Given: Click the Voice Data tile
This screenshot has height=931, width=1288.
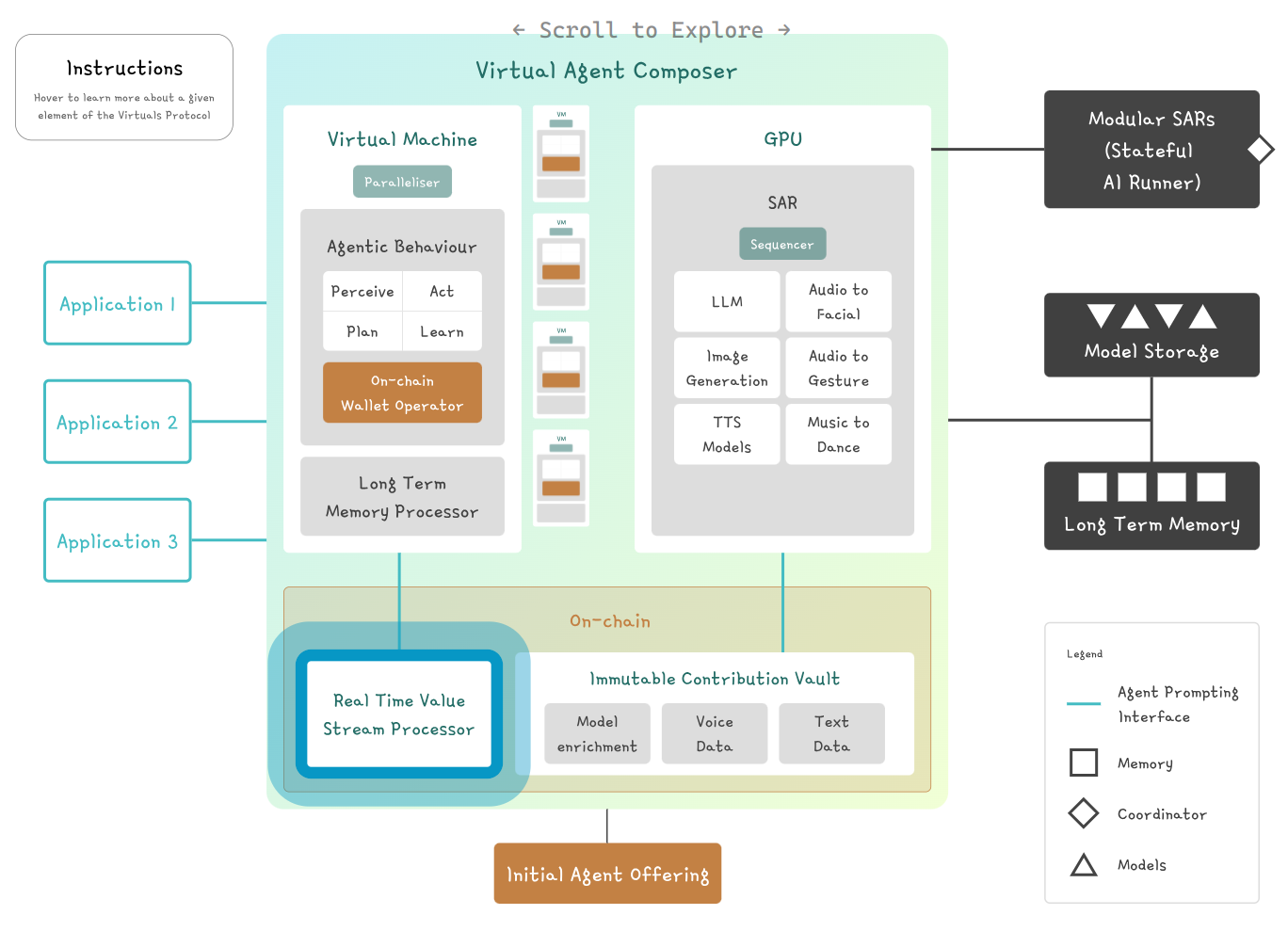Looking at the screenshot, I should [715, 733].
